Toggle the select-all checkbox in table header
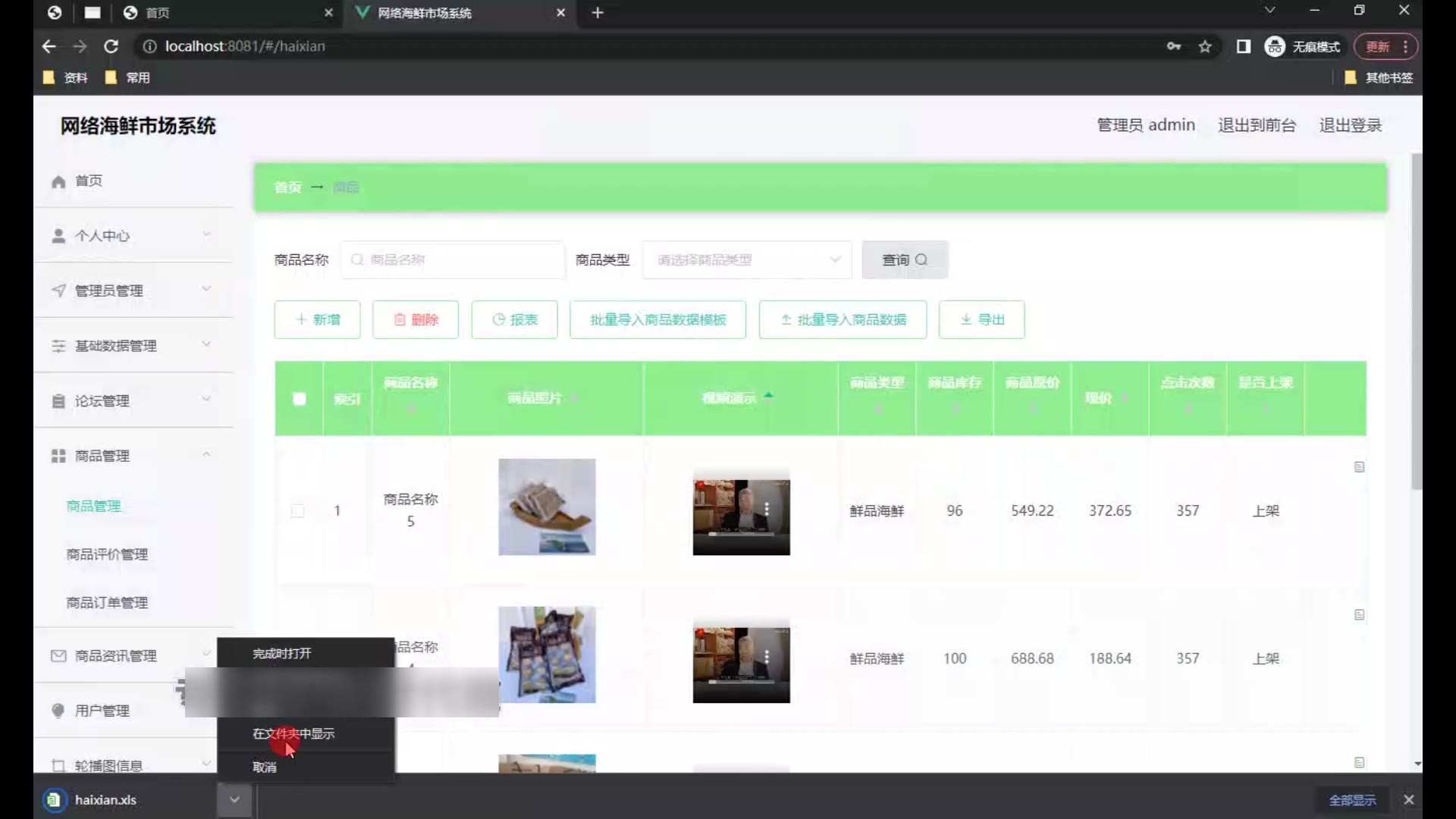1456x819 pixels. click(300, 398)
